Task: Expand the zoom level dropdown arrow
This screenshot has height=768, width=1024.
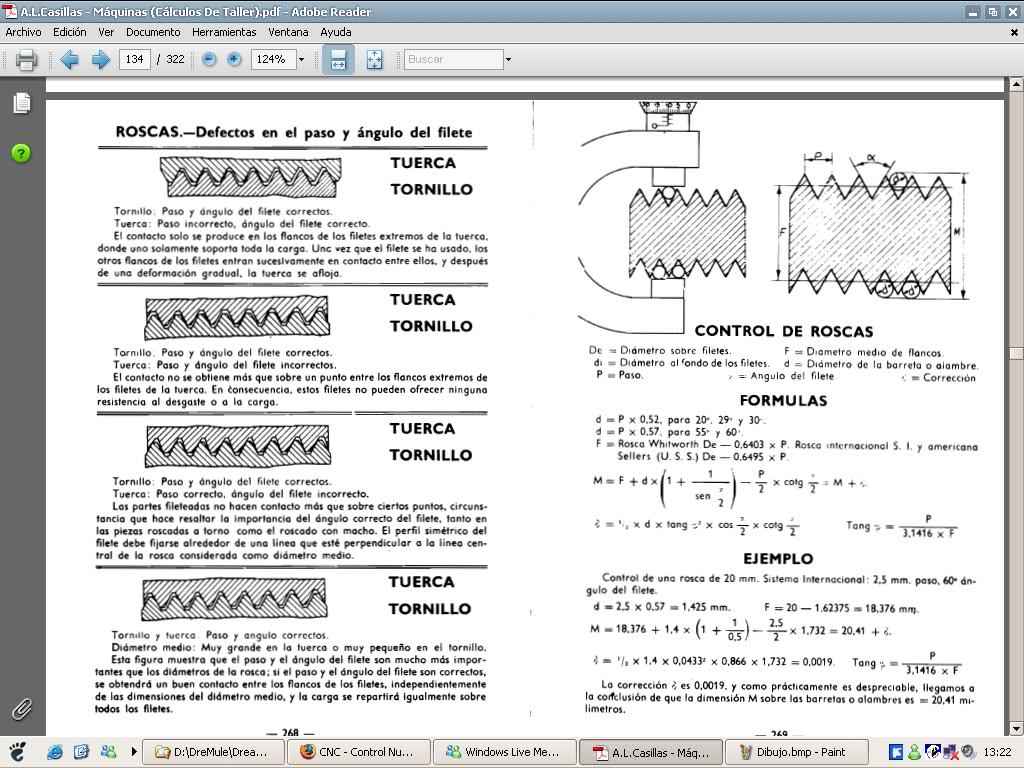Action: pyautogui.click(x=302, y=59)
